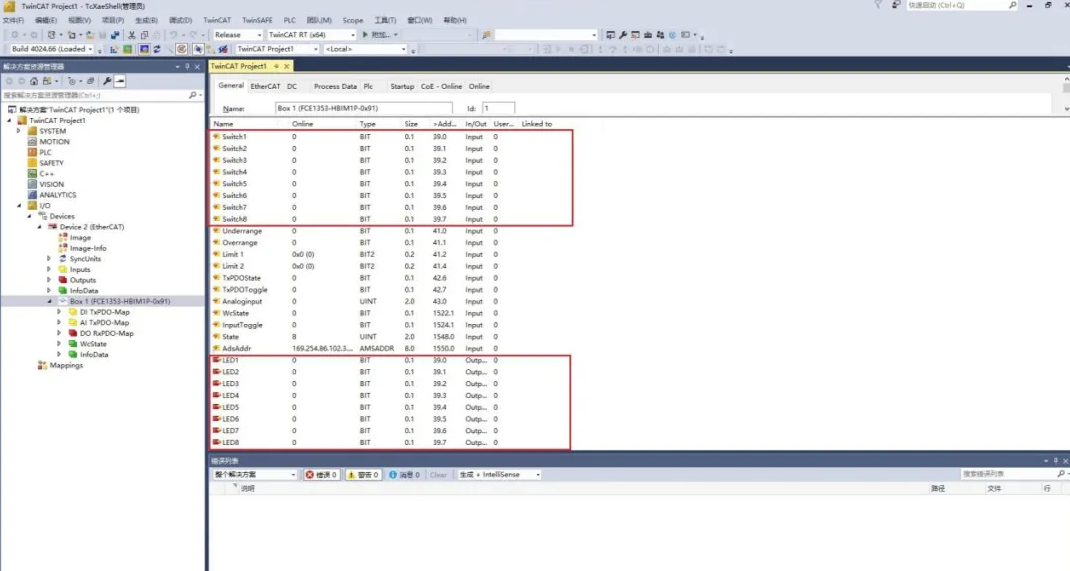Open the Release configuration dropdown
The height and width of the screenshot is (571, 1070).
pos(237,35)
